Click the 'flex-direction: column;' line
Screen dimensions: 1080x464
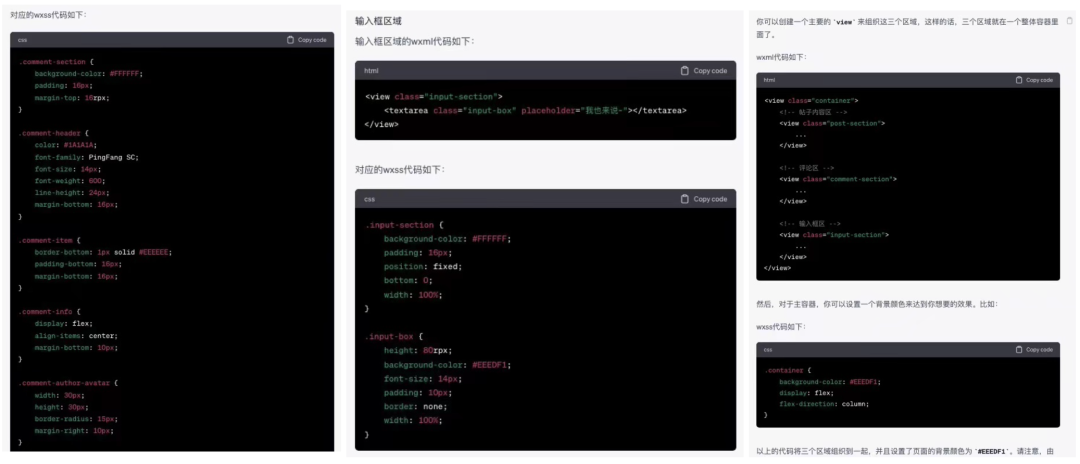pos(824,403)
